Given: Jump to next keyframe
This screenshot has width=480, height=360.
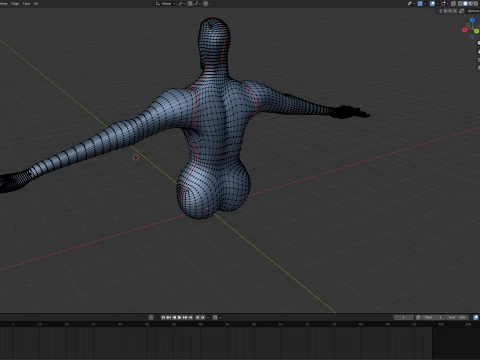Looking at the screenshot, I should coord(185,317).
